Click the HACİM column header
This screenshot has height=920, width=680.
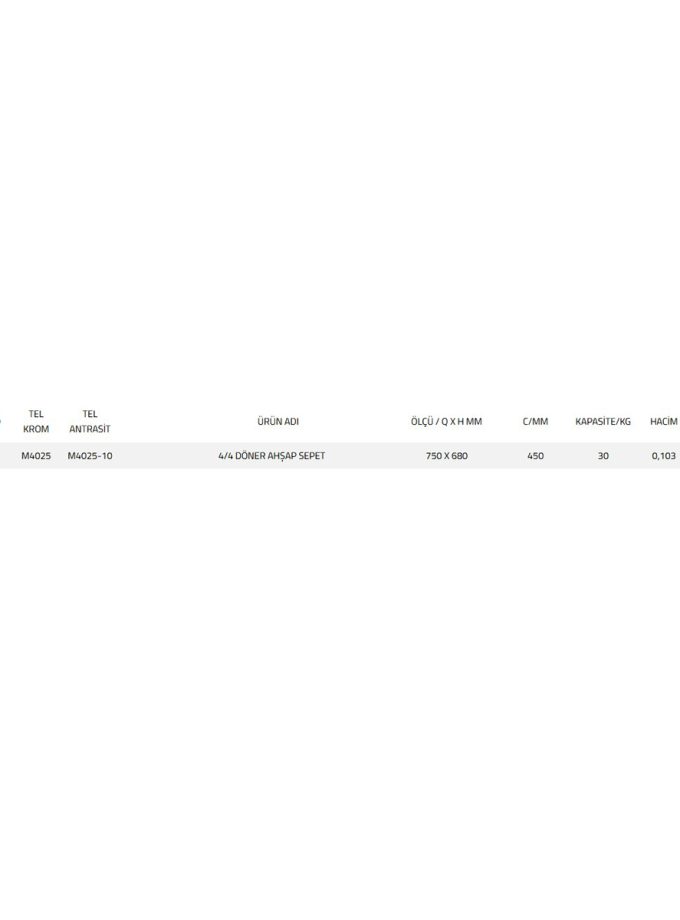[x=664, y=421]
